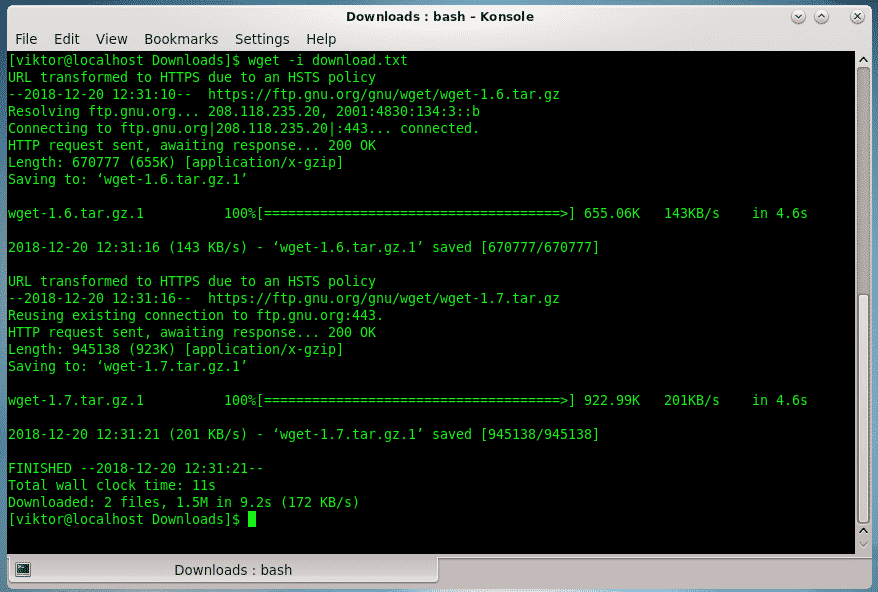Click the wget-1.6.tar.gz.1 progress bar
The image size is (878, 592).
(415, 213)
